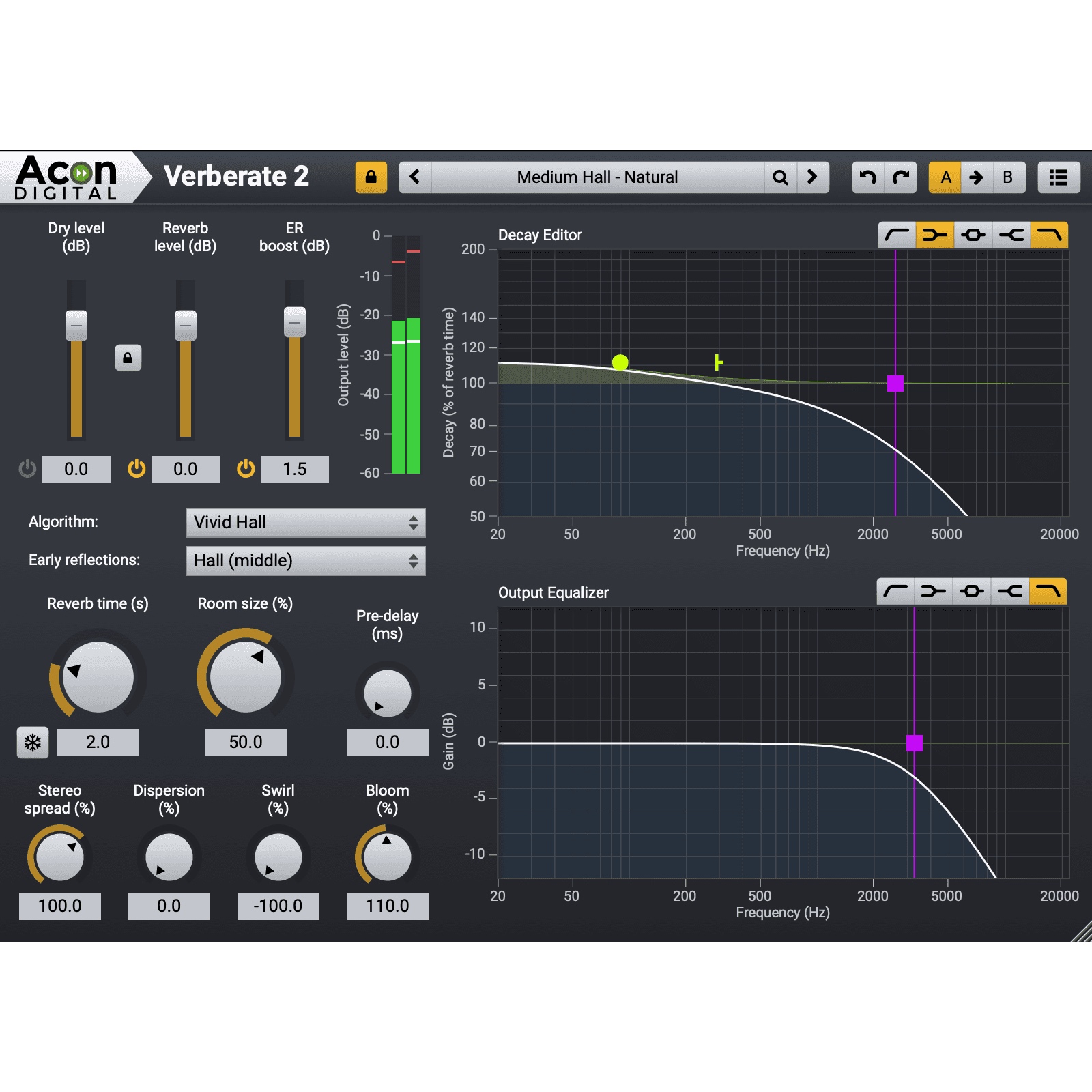Open the Early reflections dropdown
Image resolution: width=1092 pixels, height=1092 pixels.
[x=305, y=560]
